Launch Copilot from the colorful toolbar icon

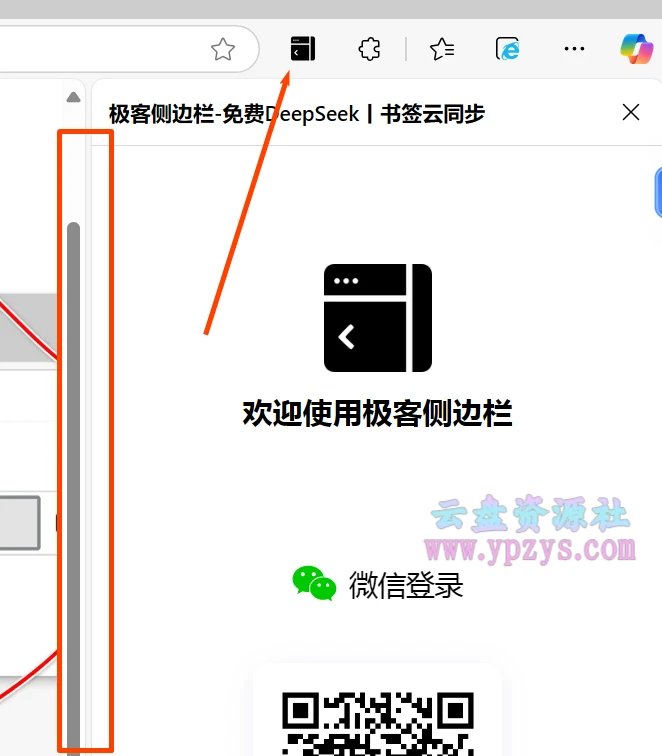point(635,48)
